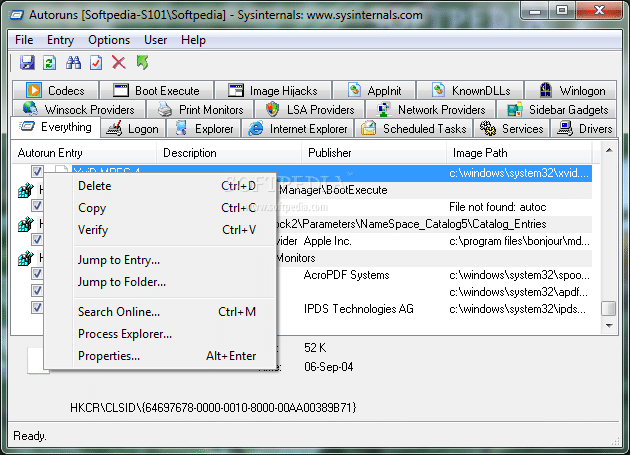The width and height of the screenshot is (630, 455).
Task: Click the red X Delete toolbar icon
Action: click(119, 63)
